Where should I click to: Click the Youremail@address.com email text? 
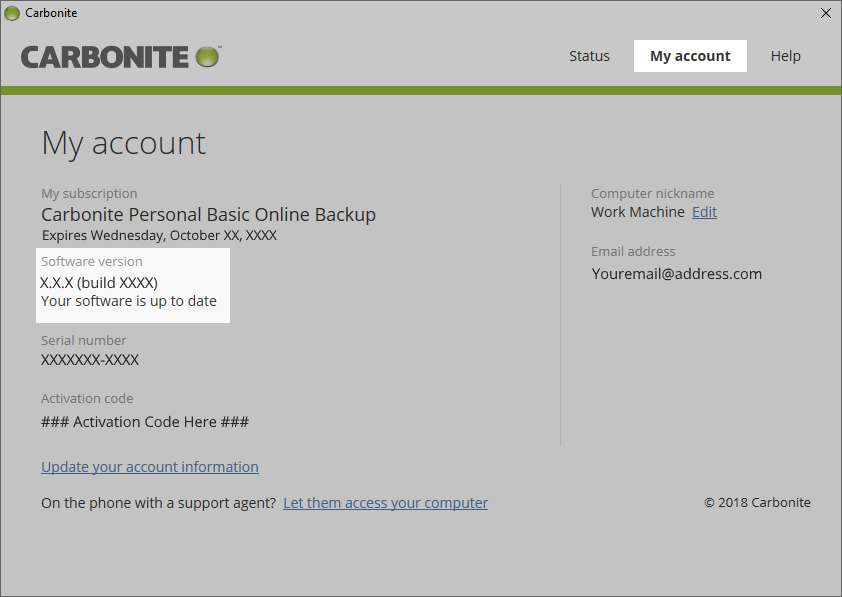tap(676, 274)
